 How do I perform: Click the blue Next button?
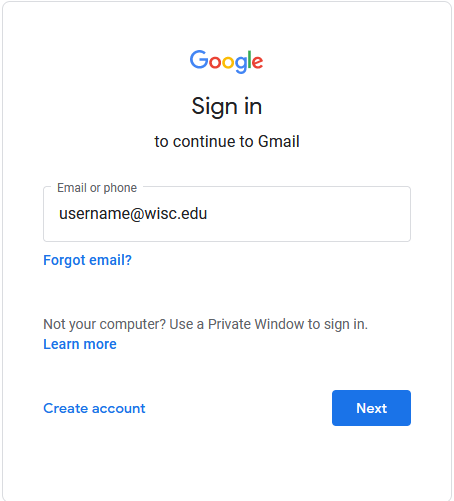371,408
